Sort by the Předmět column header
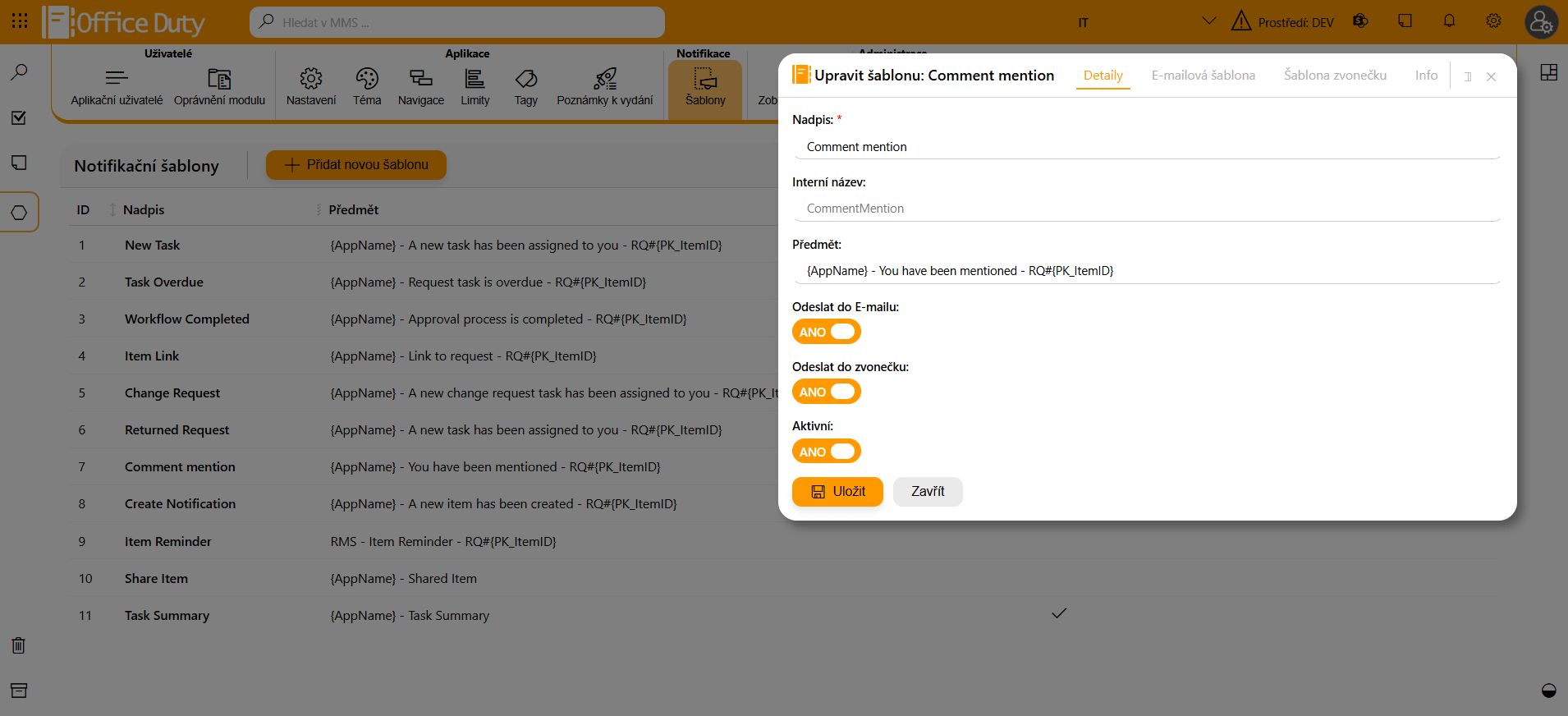 click(x=354, y=210)
